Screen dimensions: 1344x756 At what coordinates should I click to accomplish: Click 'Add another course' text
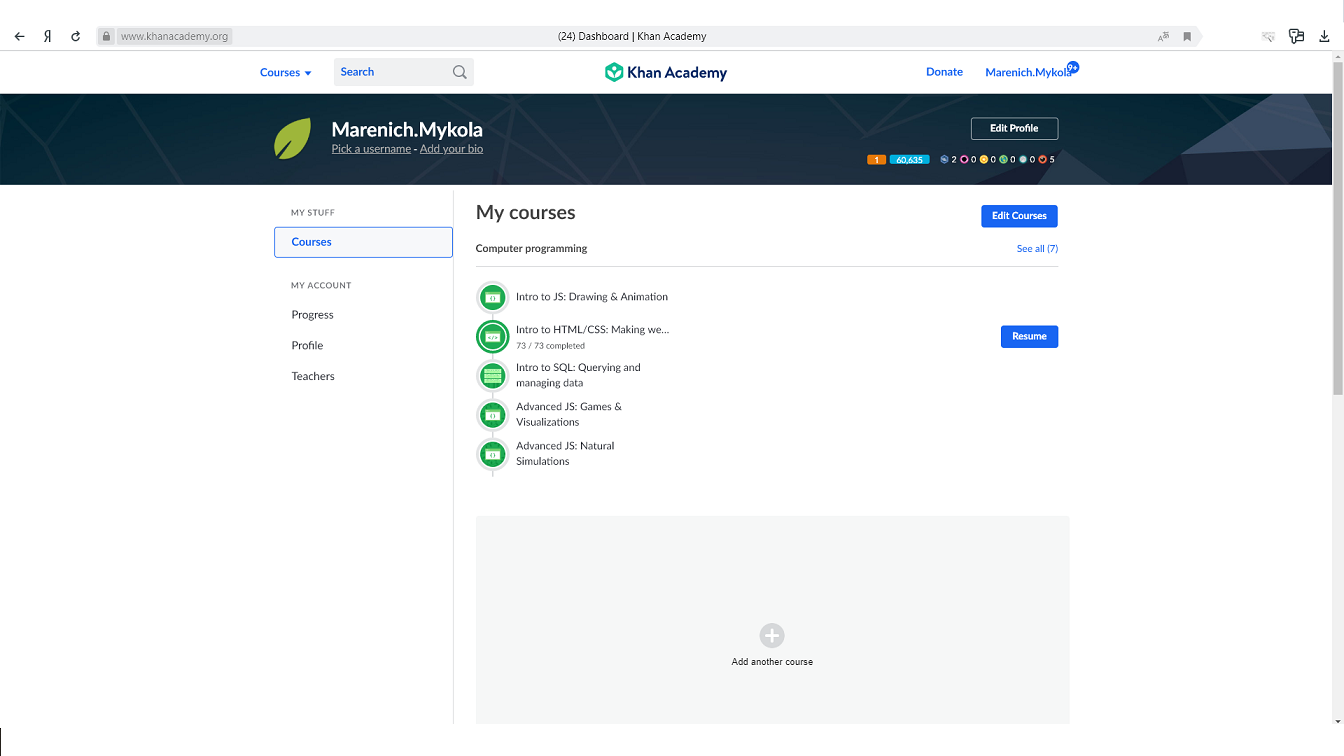pos(772,662)
